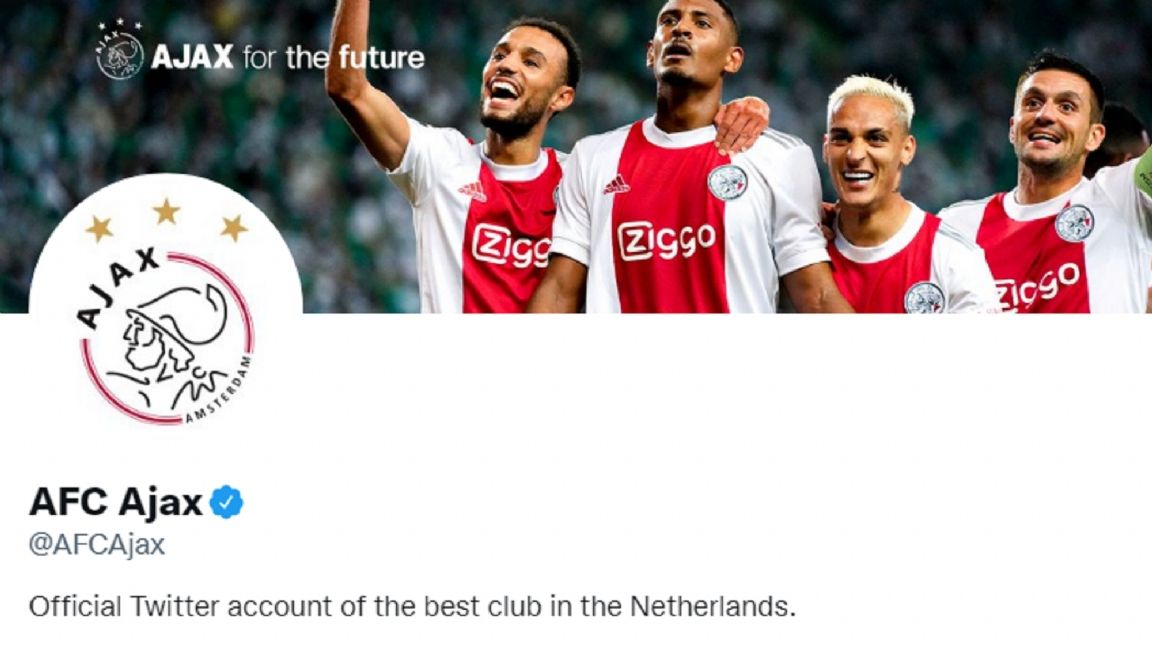Image resolution: width=1152 pixels, height=648 pixels.
Task: Click the adidas logo on the leftmost player's shirt
Action: pyautogui.click(x=473, y=191)
